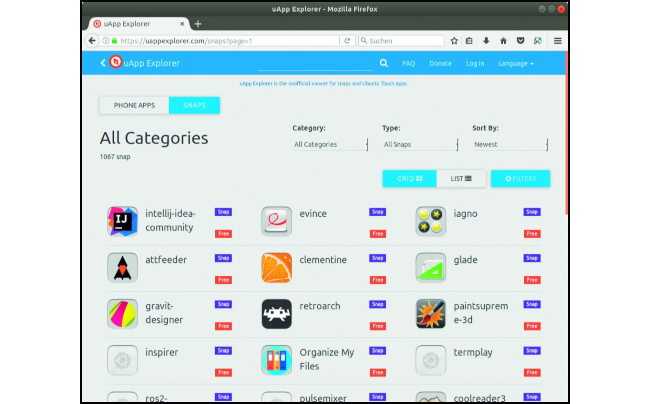Close the uApp Explorer tab

point(182,24)
